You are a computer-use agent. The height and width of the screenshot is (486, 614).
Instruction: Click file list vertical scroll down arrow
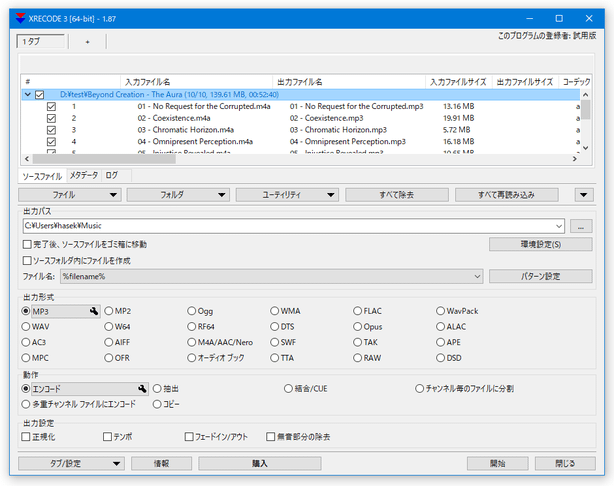[x=585, y=148]
